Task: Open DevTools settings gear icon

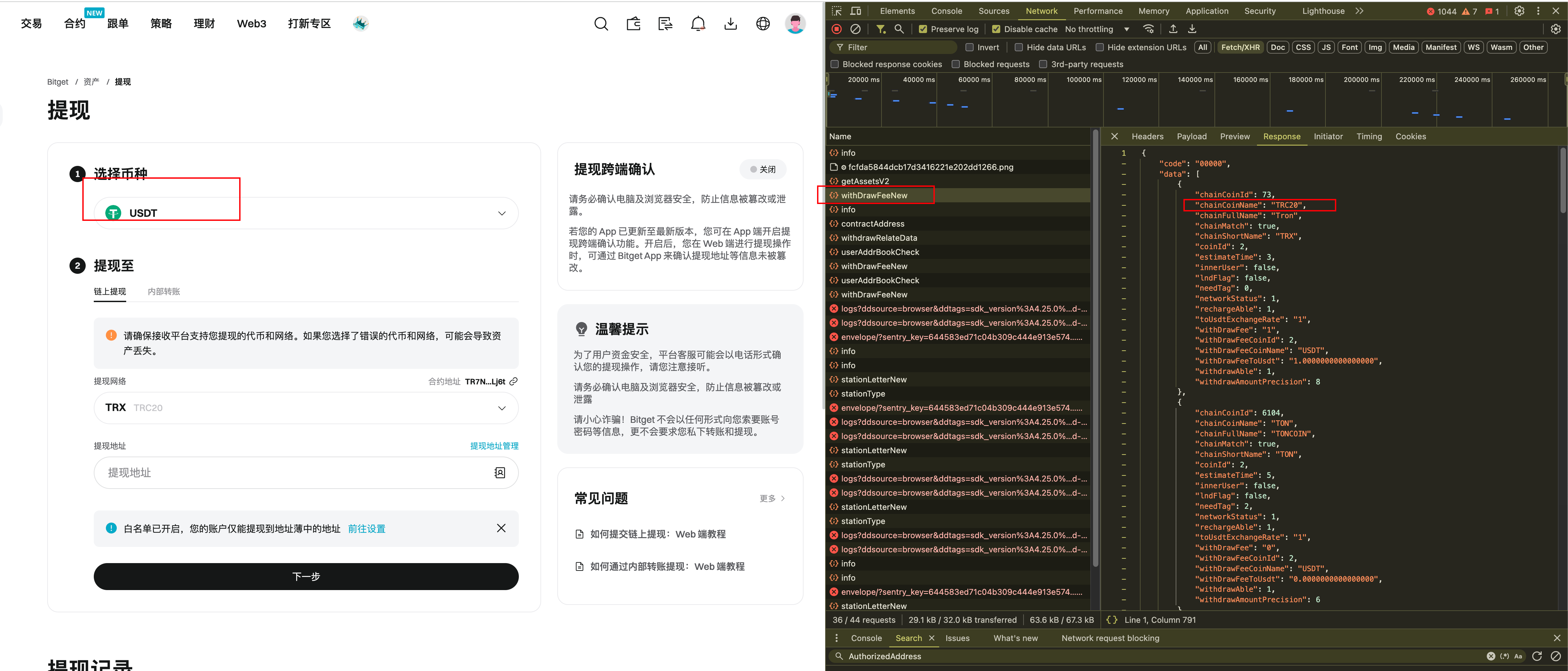Action: (x=1519, y=11)
